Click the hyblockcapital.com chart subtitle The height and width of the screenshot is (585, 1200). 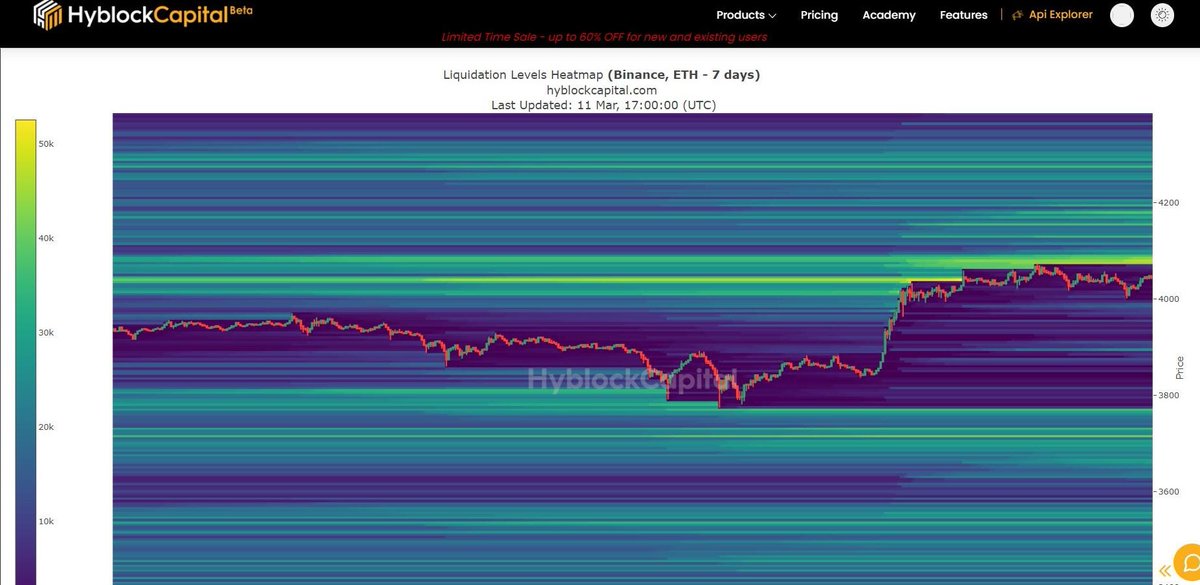pyautogui.click(x=603, y=90)
